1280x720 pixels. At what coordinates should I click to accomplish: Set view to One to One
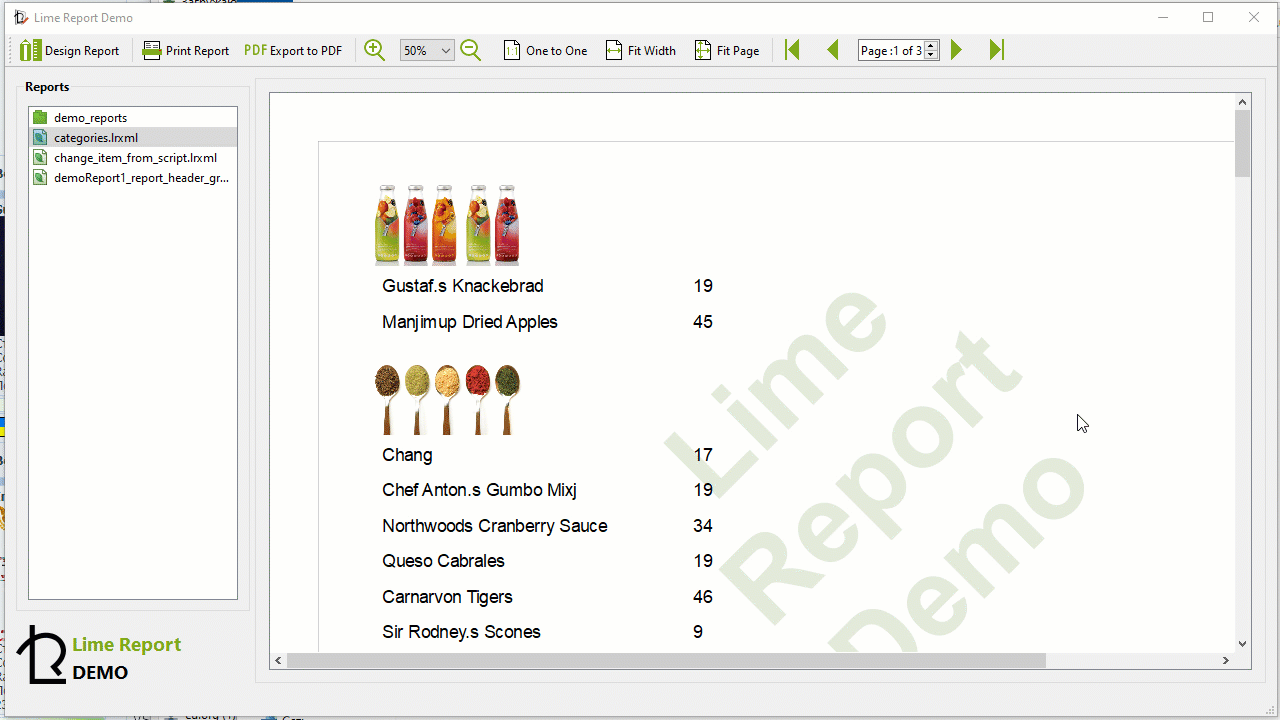coord(545,49)
